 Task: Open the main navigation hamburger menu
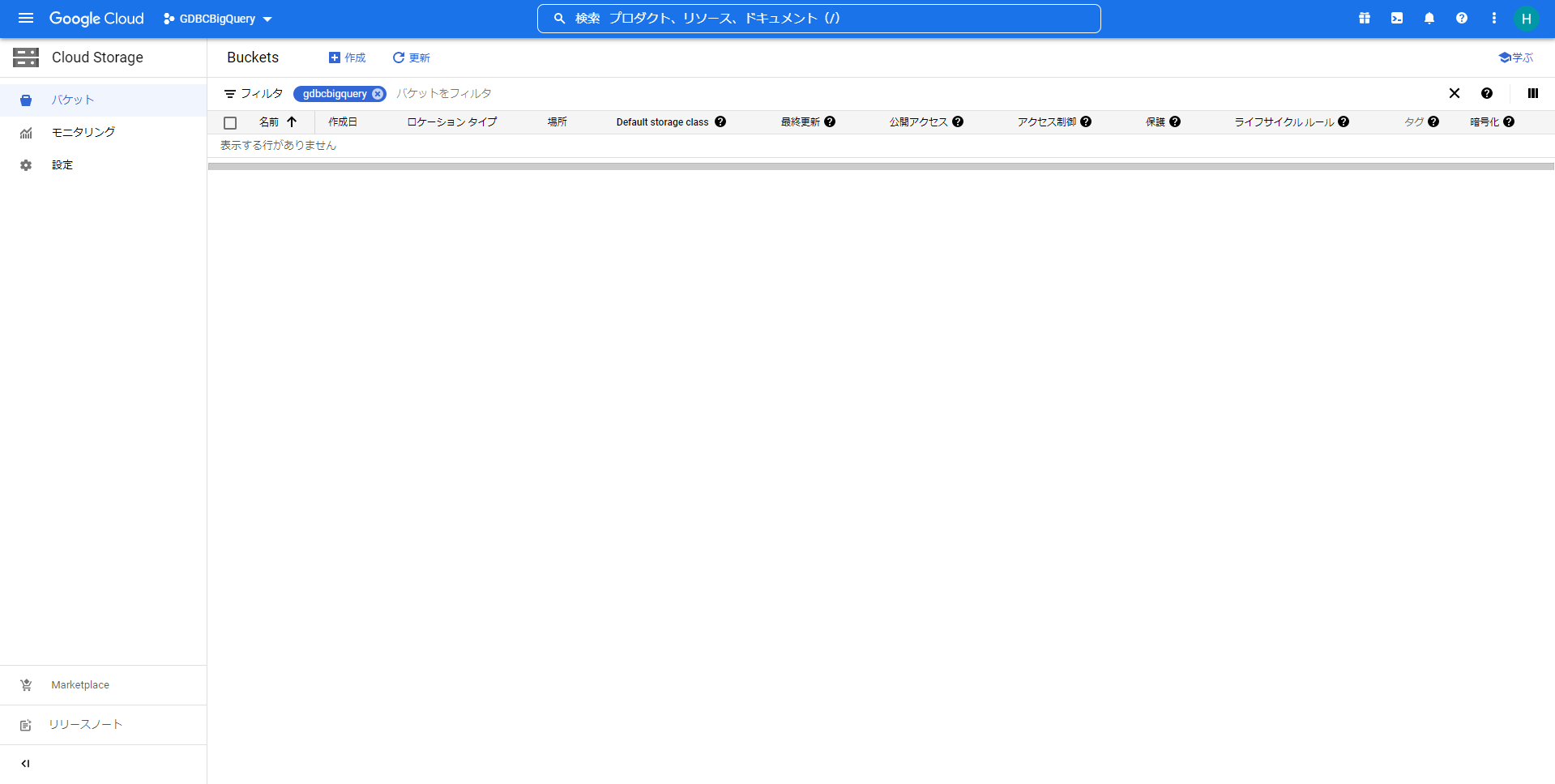(26, 18)
